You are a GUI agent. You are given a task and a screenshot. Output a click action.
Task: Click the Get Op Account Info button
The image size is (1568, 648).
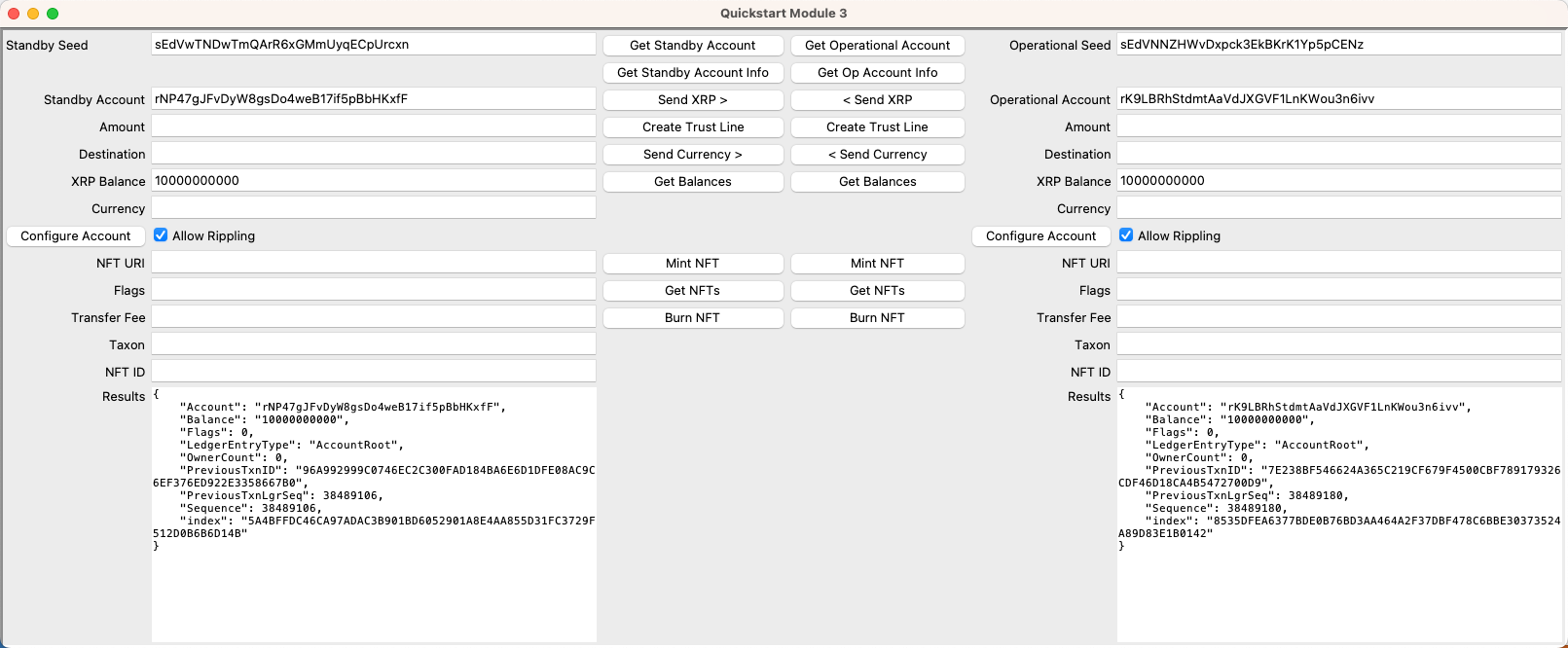(877, 73)
